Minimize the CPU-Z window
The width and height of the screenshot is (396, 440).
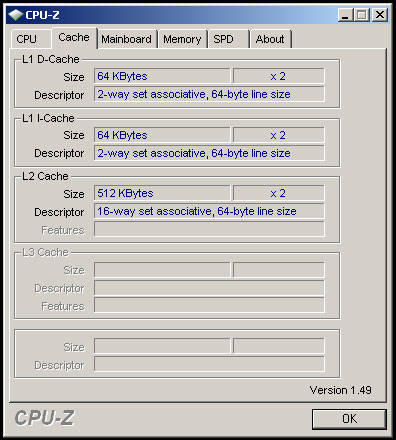tap(346, 15)
